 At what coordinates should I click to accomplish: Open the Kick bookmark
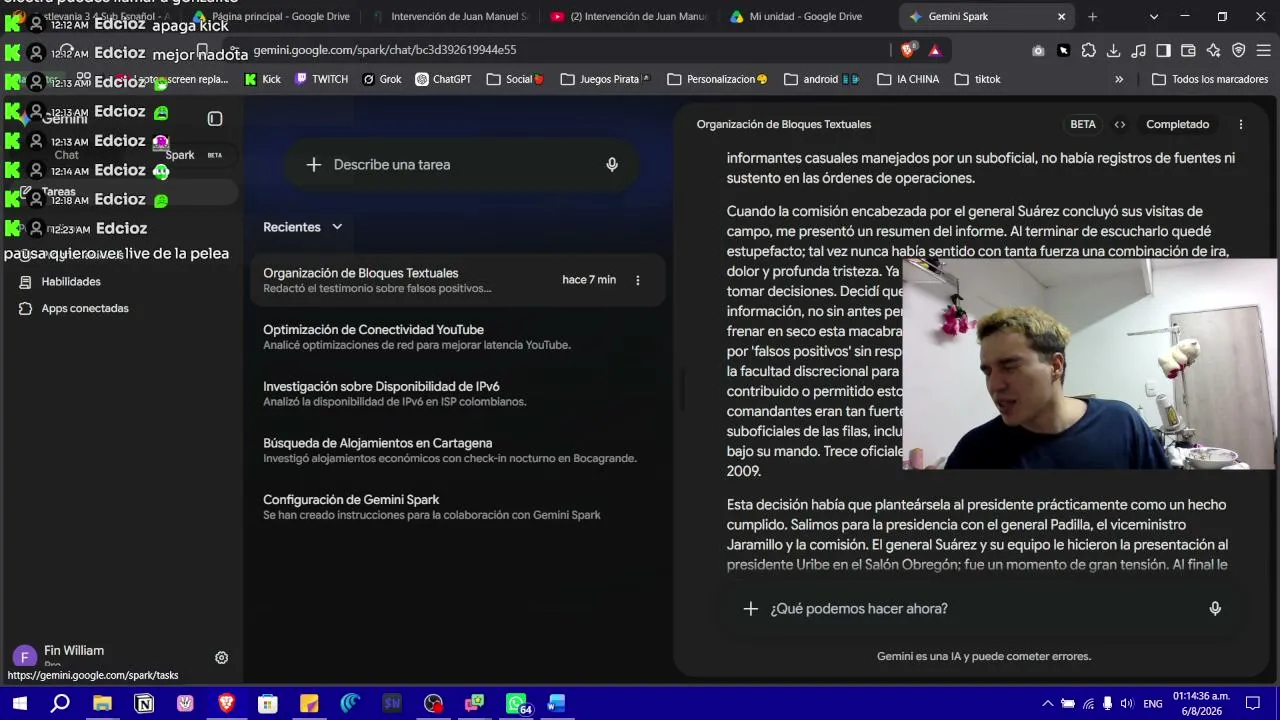point(263,79)
